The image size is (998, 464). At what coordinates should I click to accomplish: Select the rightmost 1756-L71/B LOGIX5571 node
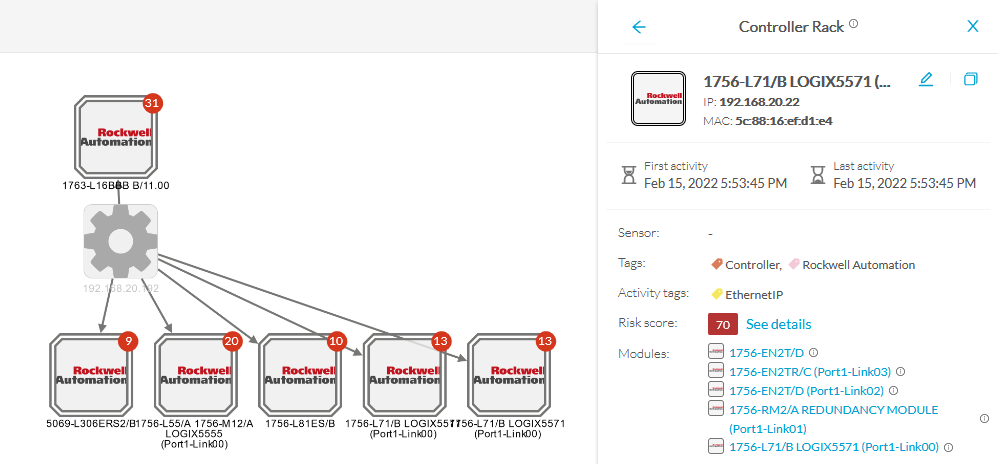point(509,375)
